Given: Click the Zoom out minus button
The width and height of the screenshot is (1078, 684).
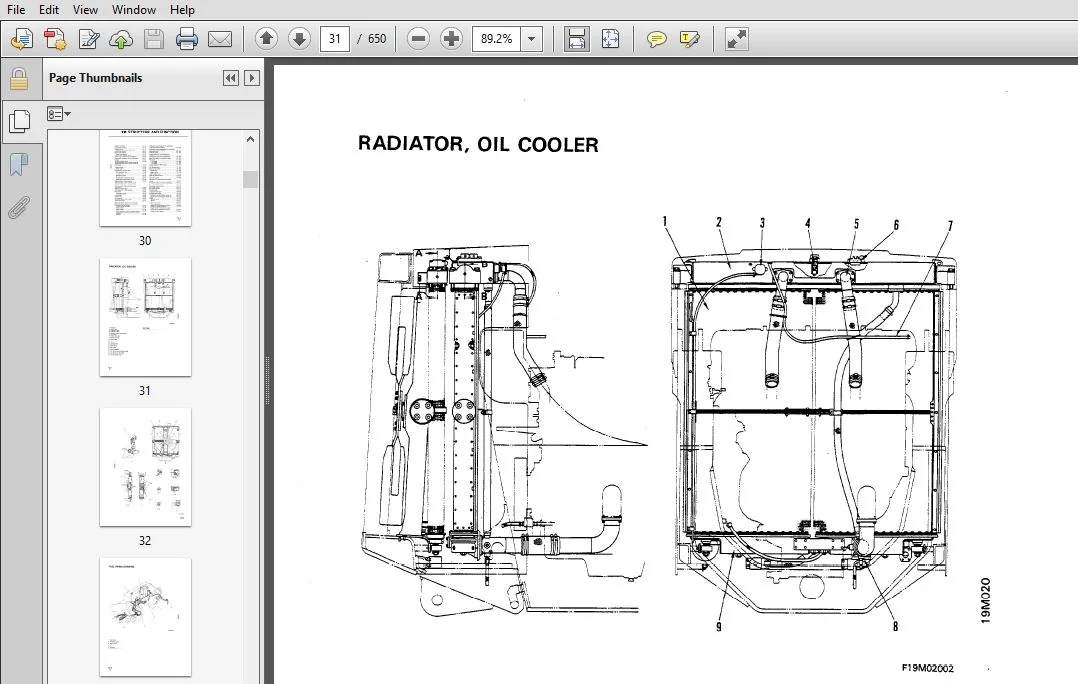Looking at the screenshot, I should tap(418, 39).
